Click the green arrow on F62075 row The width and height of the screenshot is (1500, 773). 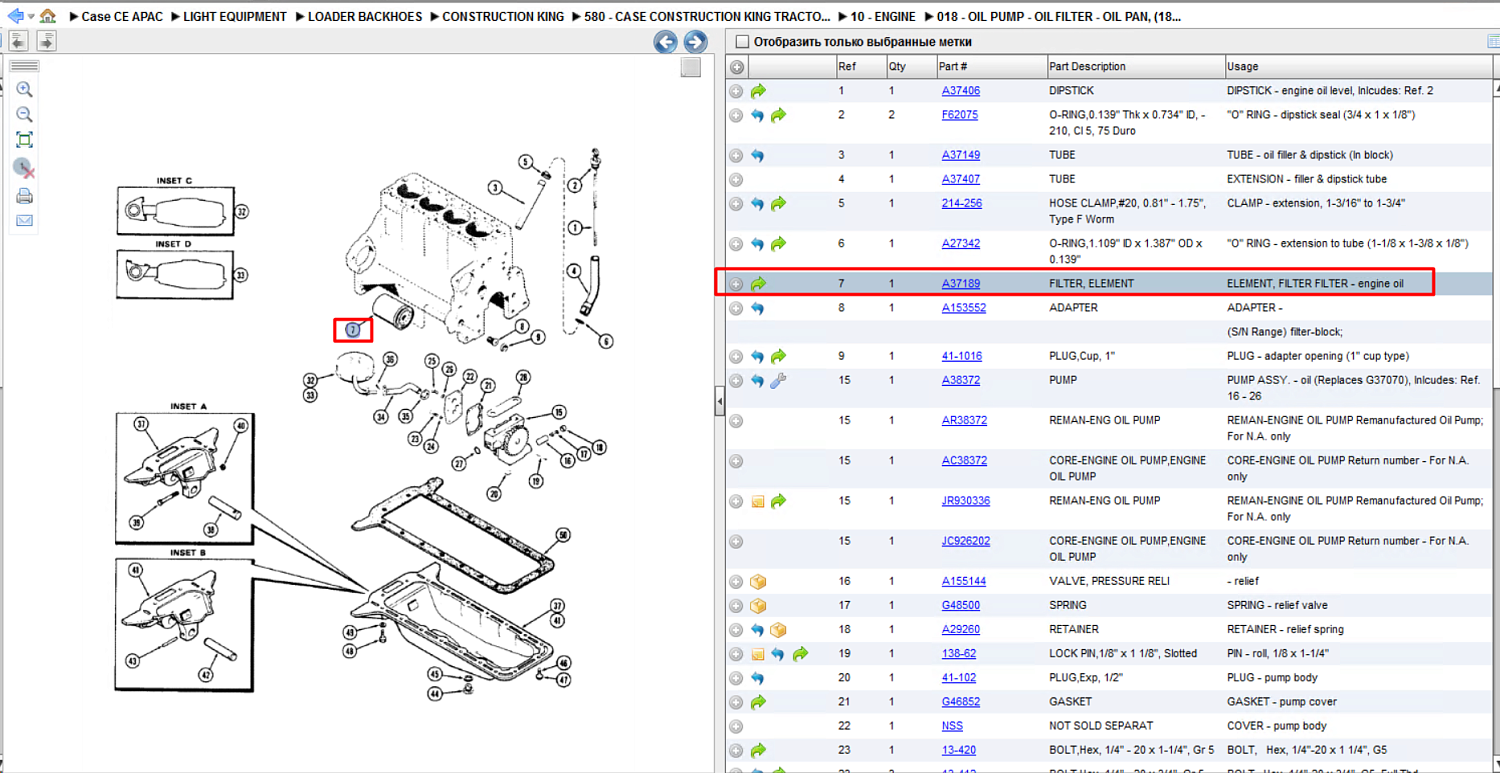coord(779,115)
